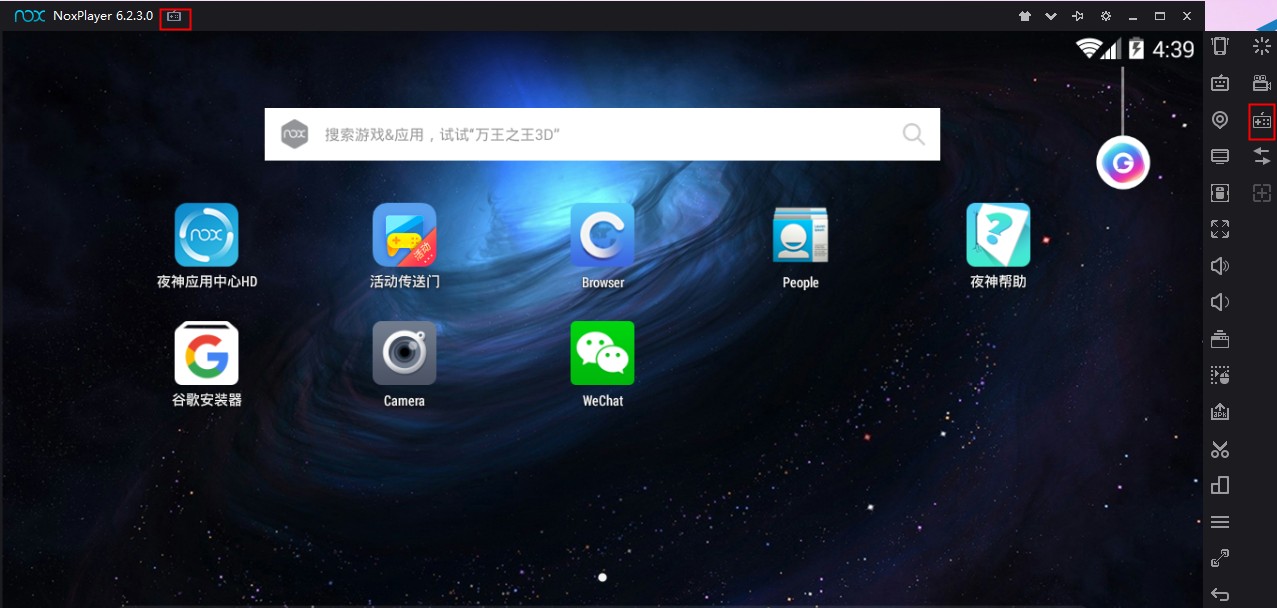Open the People contacts app
Screen dimensions: 1277x608
(800, 235)
